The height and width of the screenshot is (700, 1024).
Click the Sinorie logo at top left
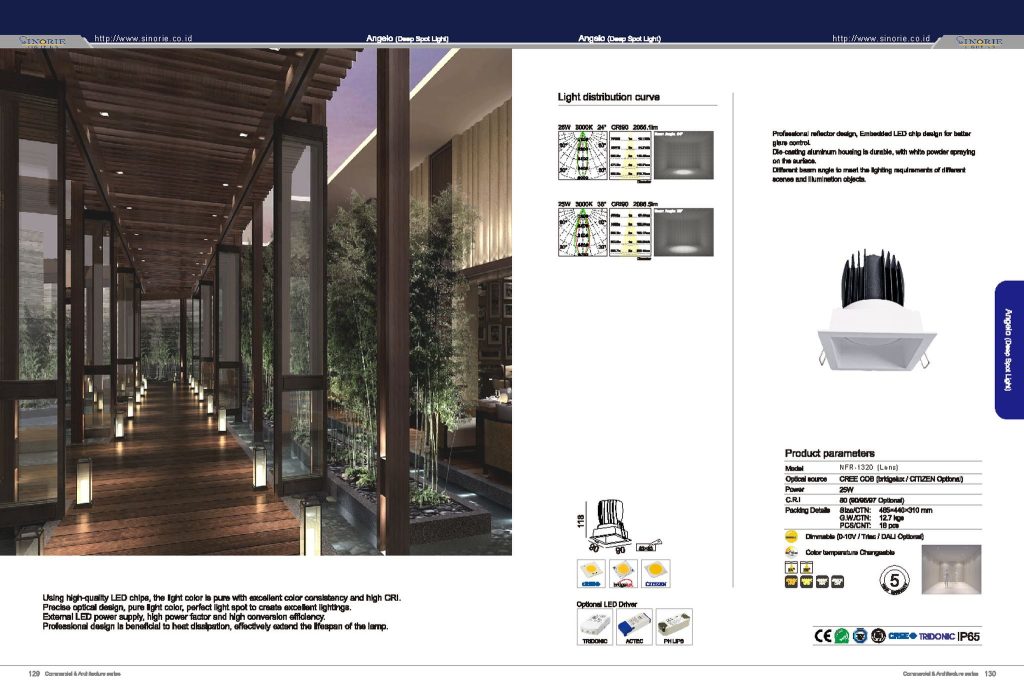click(40, 41)
